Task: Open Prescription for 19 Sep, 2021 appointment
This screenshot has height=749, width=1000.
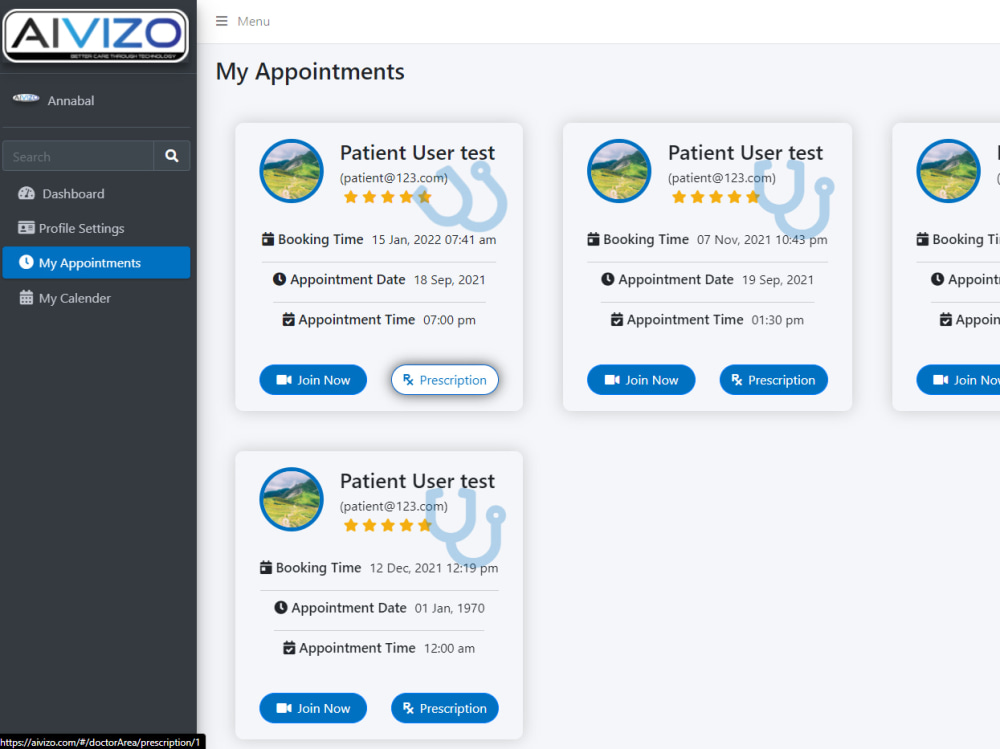Action: [x=774, y=380]
